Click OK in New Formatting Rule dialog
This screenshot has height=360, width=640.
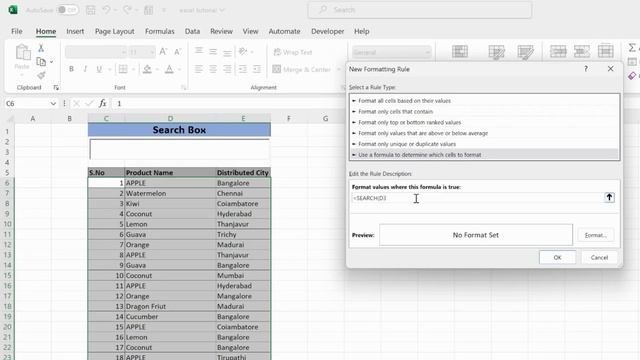tap(557, 257)
